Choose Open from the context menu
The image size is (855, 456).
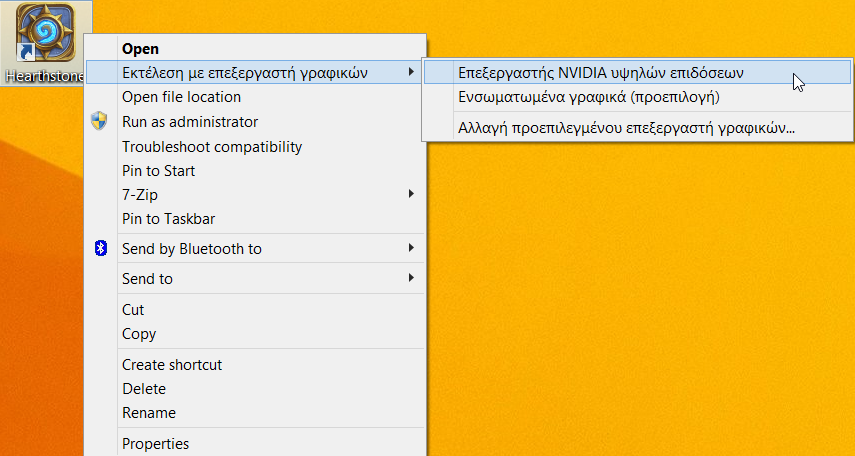click(x=140, y=49)
